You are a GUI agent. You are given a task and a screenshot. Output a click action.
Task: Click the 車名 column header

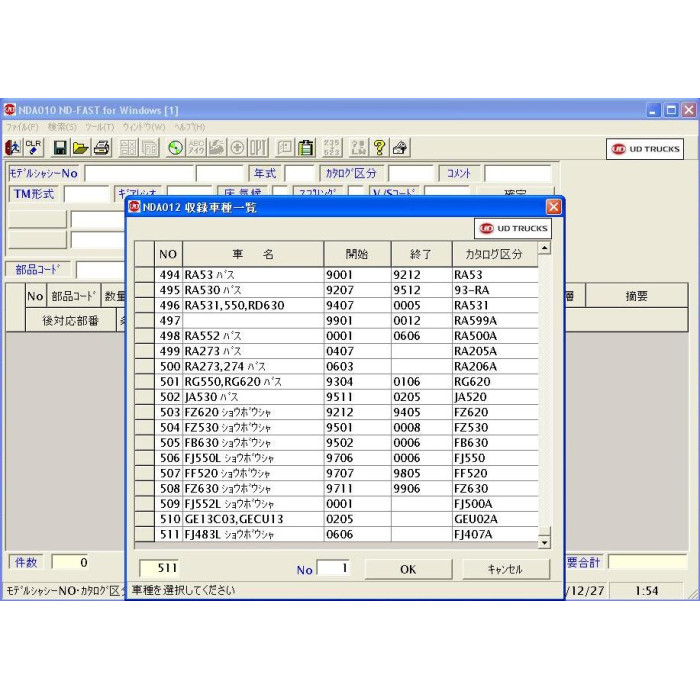click(x=253, y=254)
